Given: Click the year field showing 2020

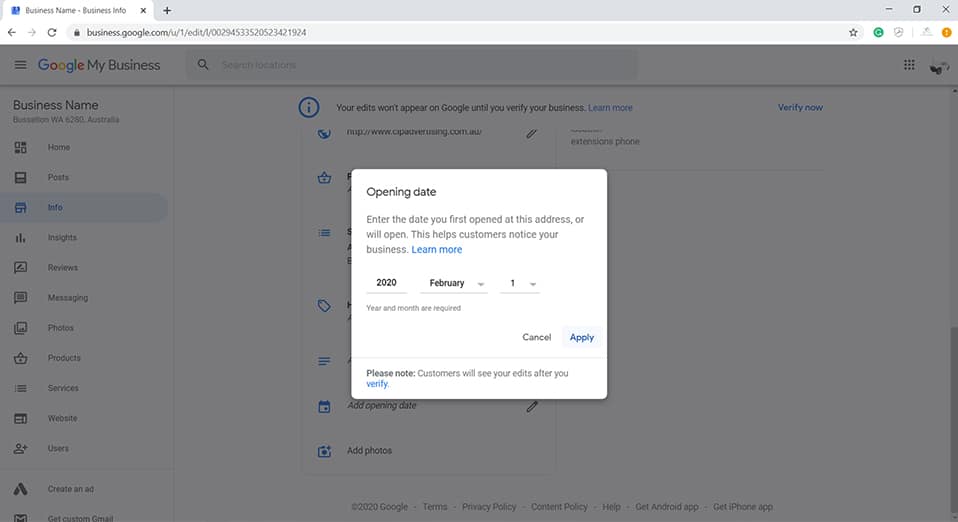Looking at the screenshot, I should [386, 282].
